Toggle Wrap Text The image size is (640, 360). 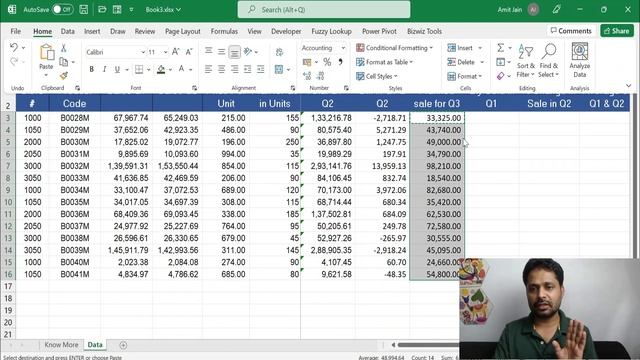(x=279, y=52)
